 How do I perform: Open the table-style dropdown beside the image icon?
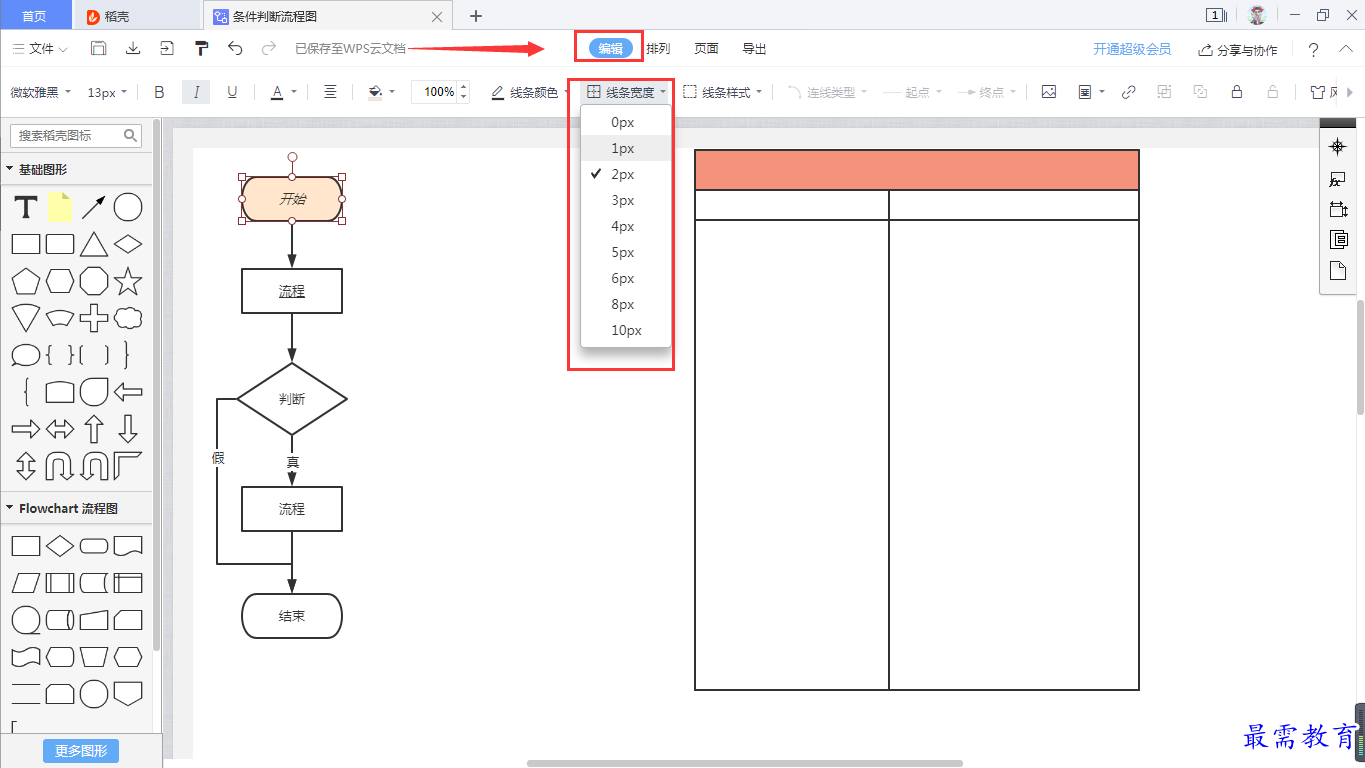(x=1090, y=92)
